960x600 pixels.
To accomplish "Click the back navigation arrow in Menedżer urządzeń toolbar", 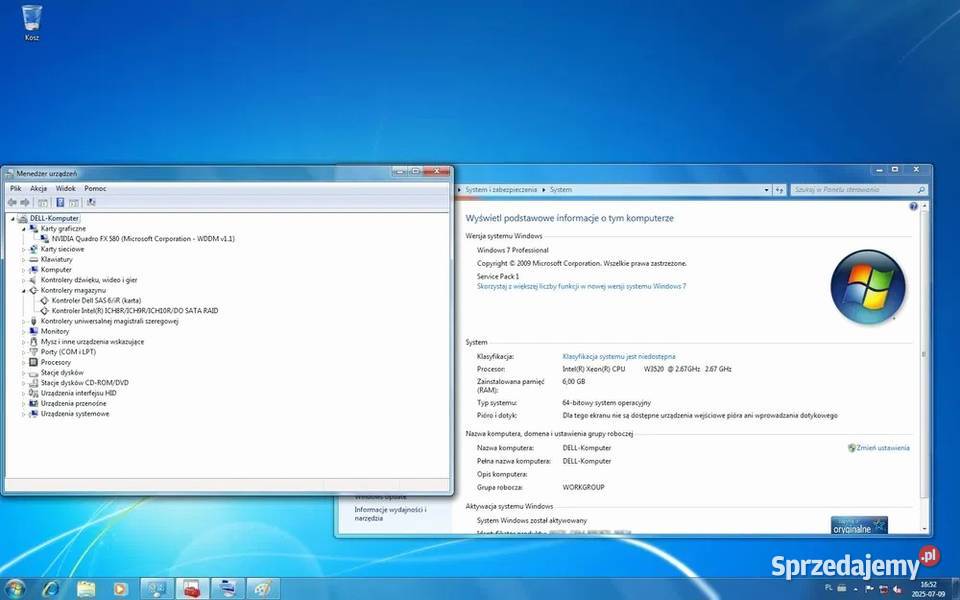I will (x=12, y=203).
